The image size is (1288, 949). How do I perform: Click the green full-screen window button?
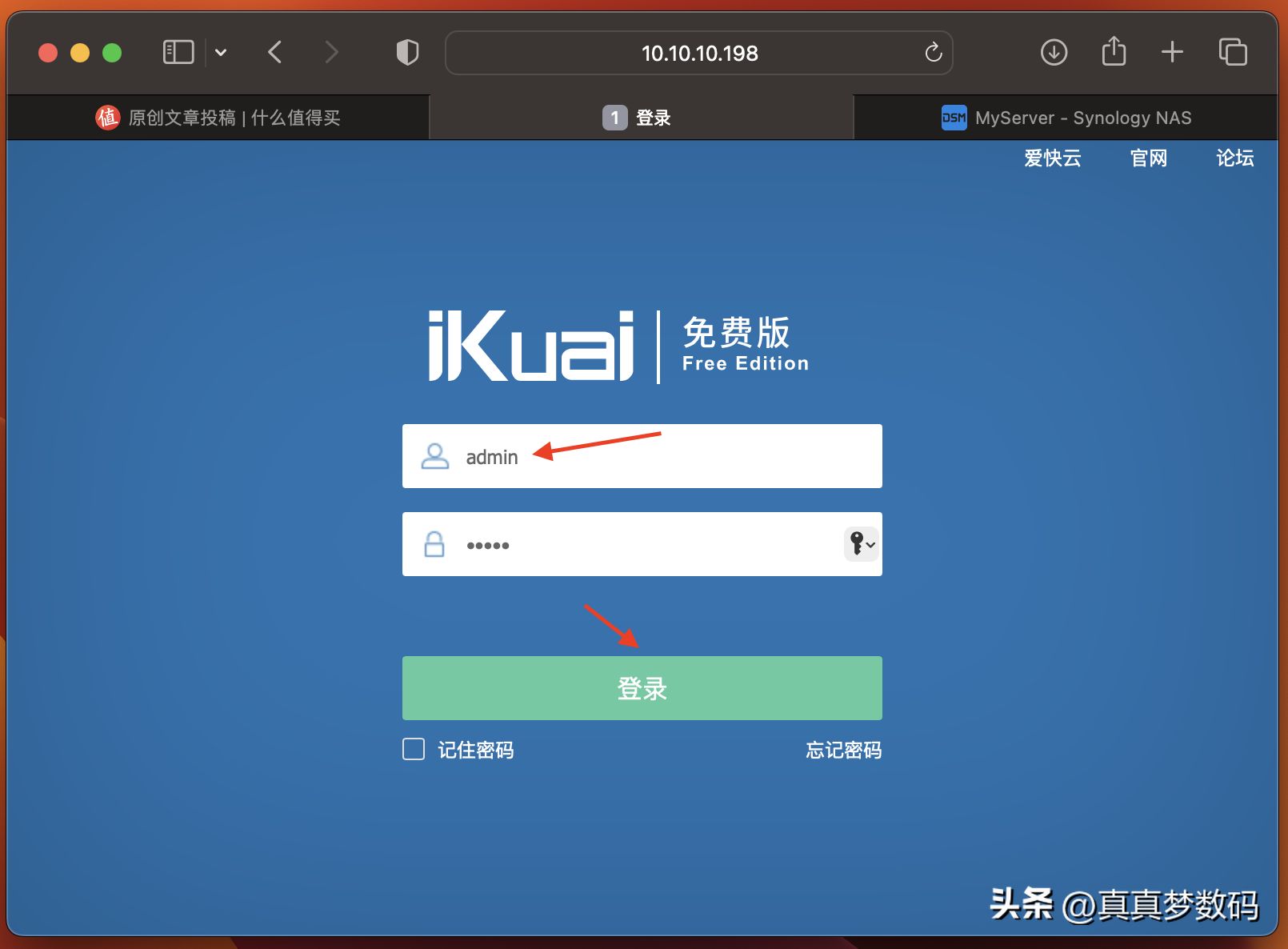112,53
